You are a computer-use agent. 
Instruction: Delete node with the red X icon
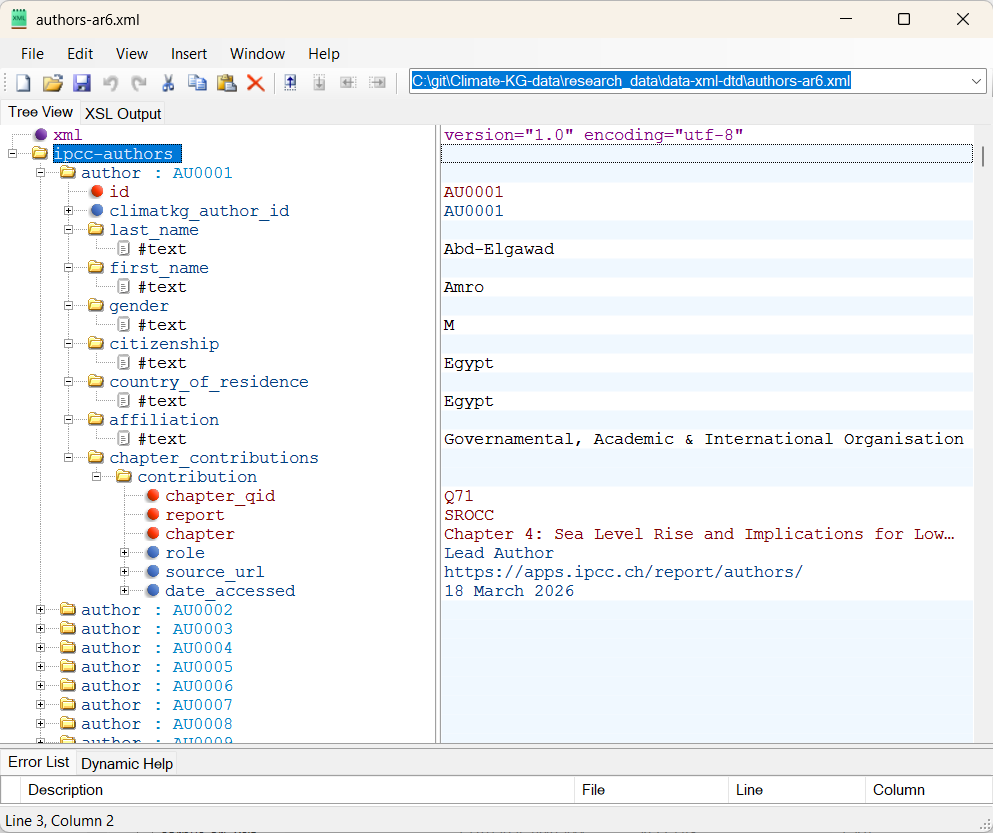pos(256,83)
